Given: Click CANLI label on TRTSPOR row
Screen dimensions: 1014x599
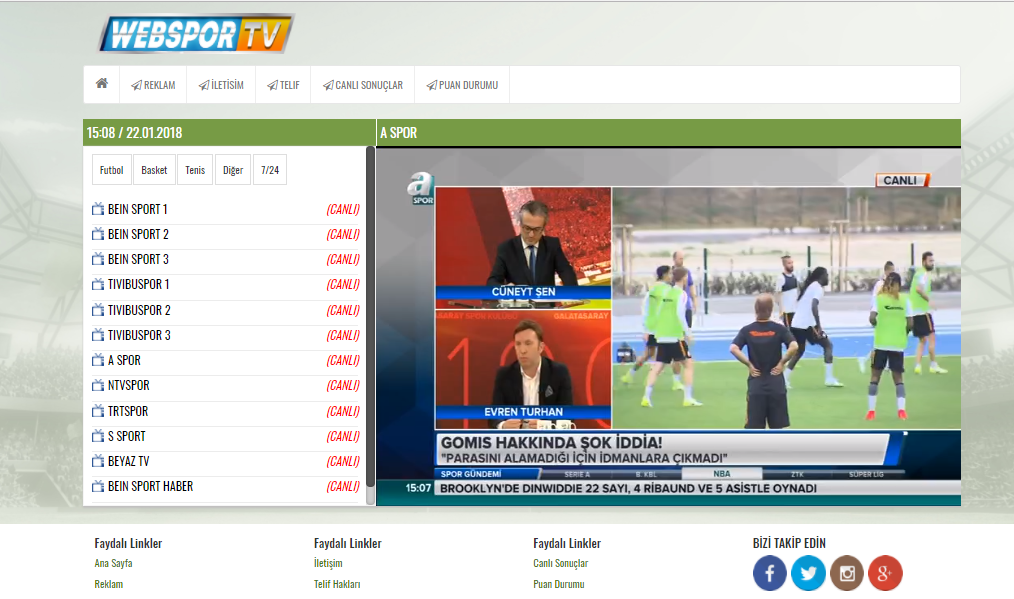Looking at the screenshot, I should coord(343,411).
